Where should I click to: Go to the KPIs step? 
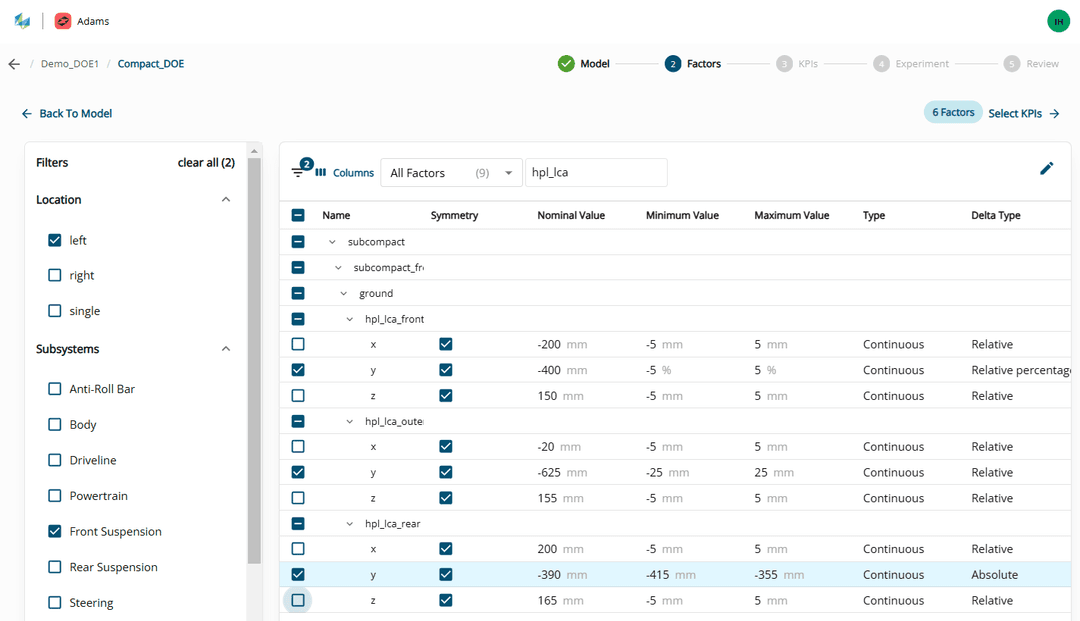pyautogui.click(x=797, y=64)
